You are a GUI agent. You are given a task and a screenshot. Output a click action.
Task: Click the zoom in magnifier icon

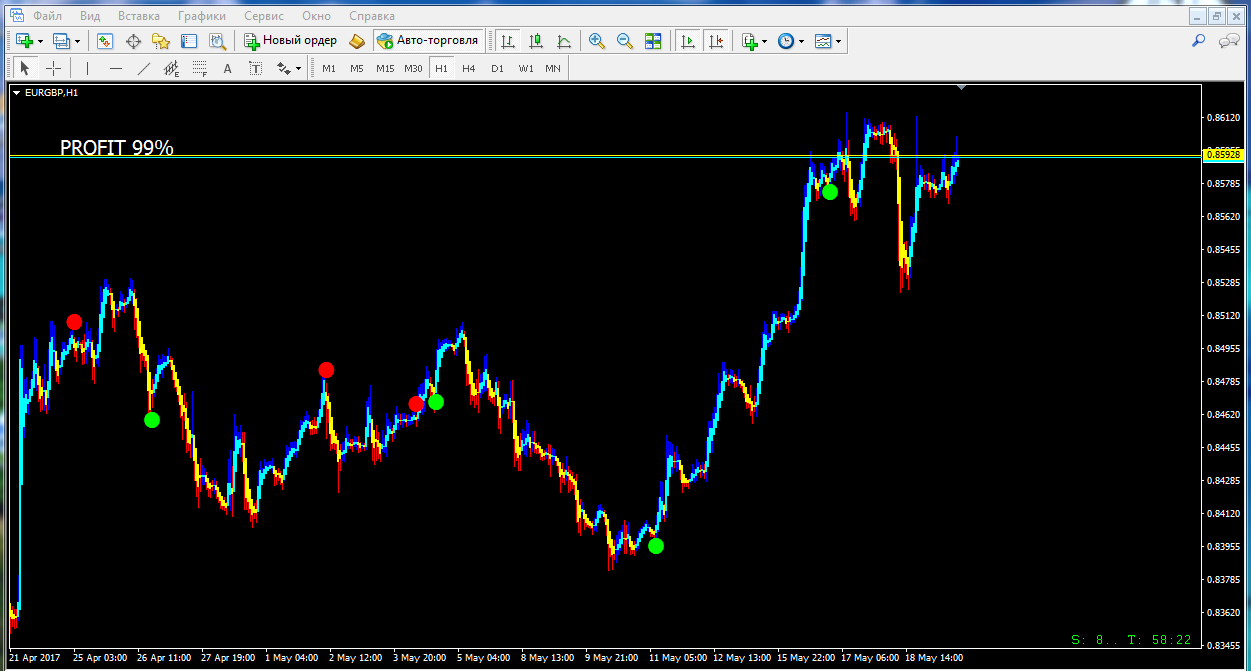click(597, 41)
